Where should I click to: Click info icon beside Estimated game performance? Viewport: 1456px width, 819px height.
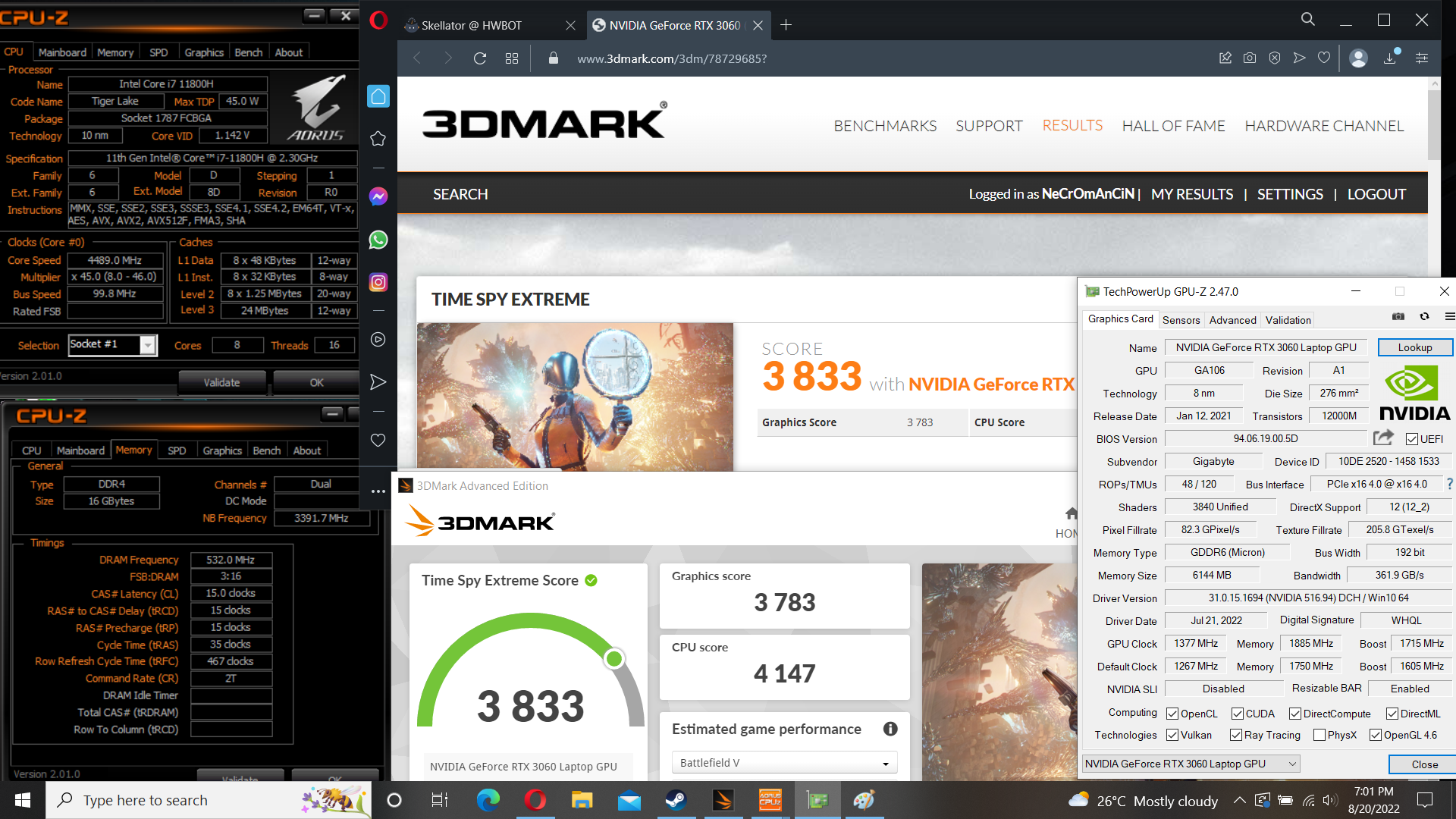click(890, 729)
